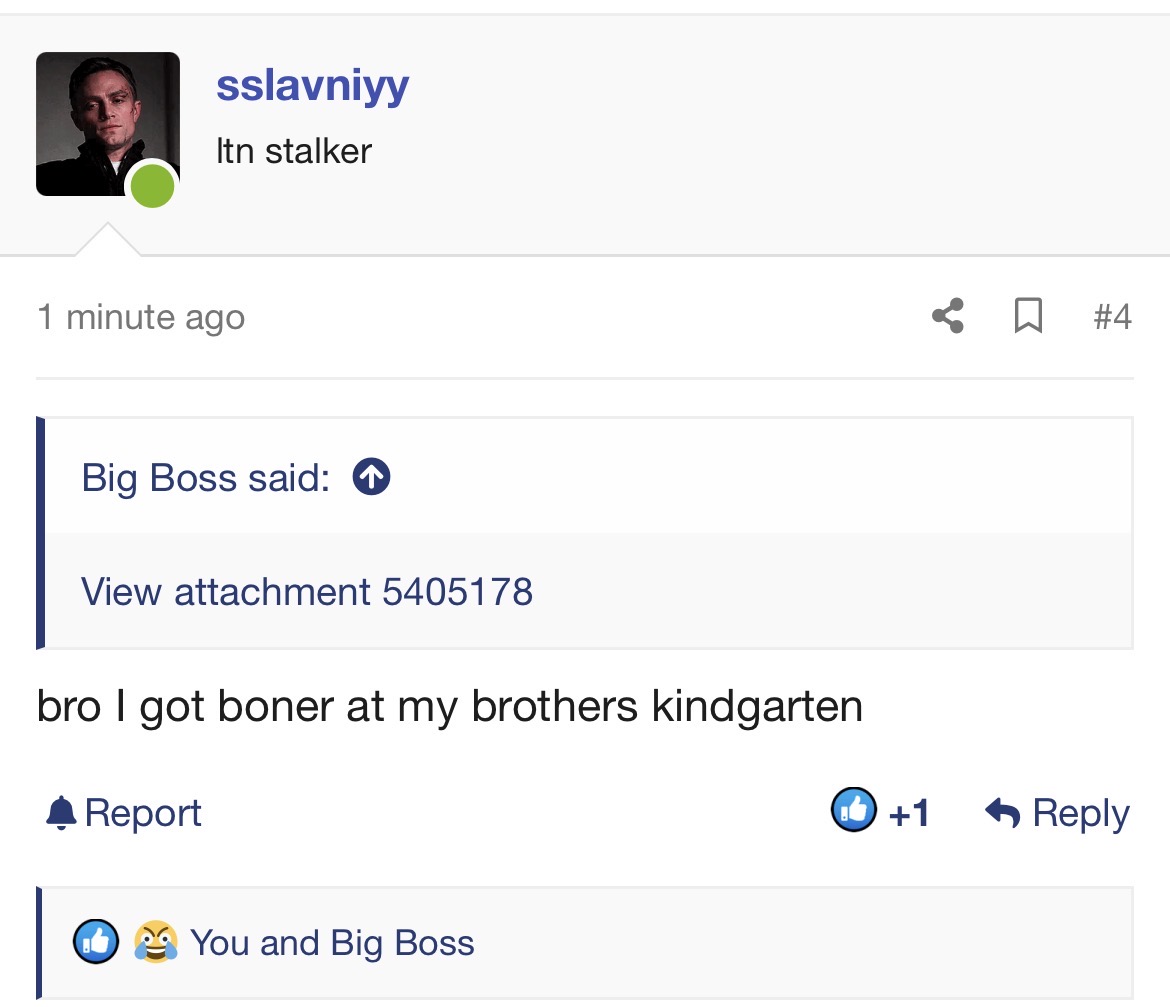Click the Reply button text
Viewport: 1170px width, 1007px height.
tap(1080, 813)
